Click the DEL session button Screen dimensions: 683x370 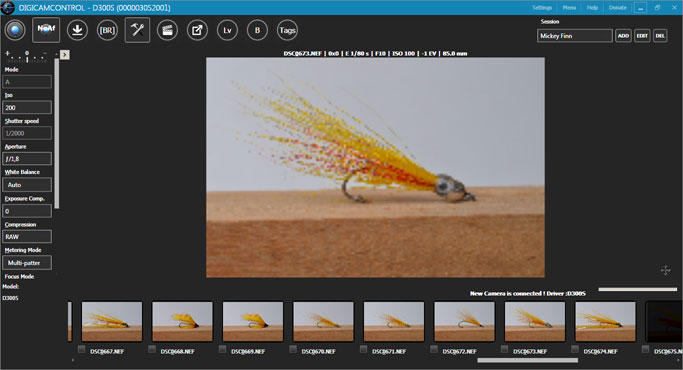660,36
